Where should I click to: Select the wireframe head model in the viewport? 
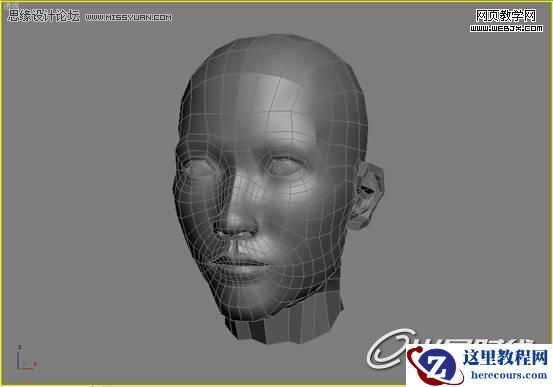point(278,189)
